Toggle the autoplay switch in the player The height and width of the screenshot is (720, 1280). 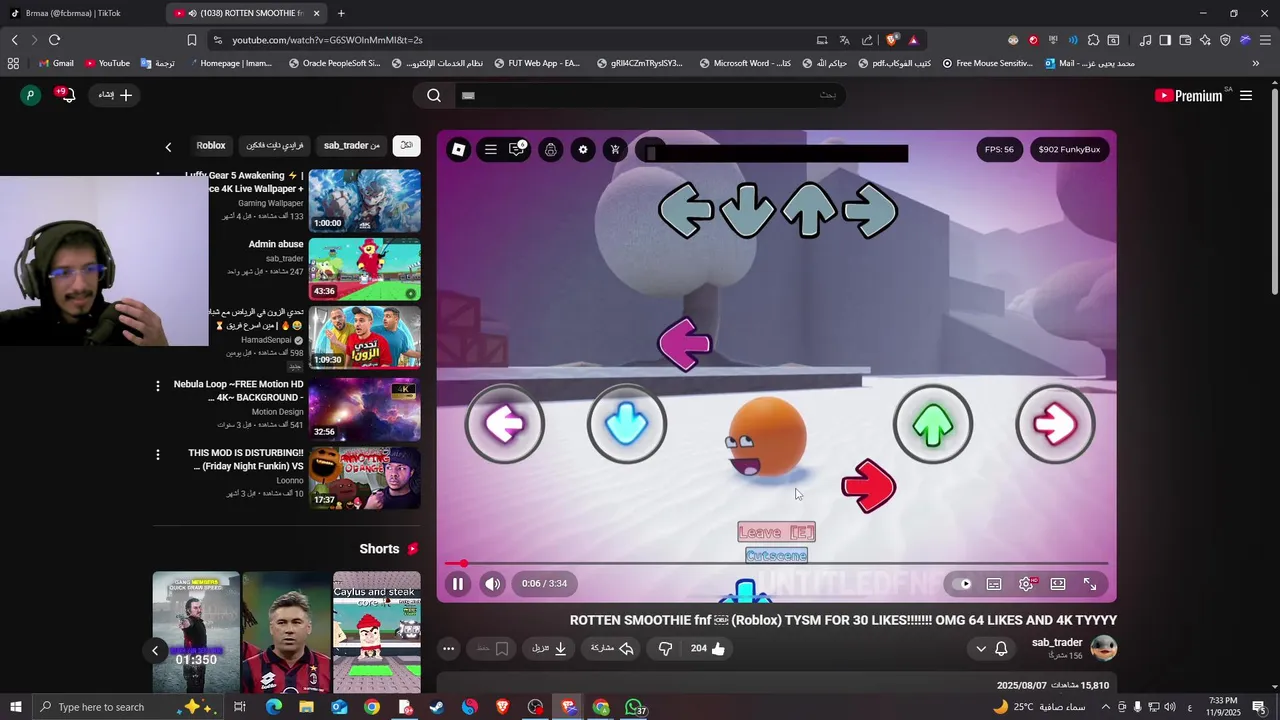point(961,584)
